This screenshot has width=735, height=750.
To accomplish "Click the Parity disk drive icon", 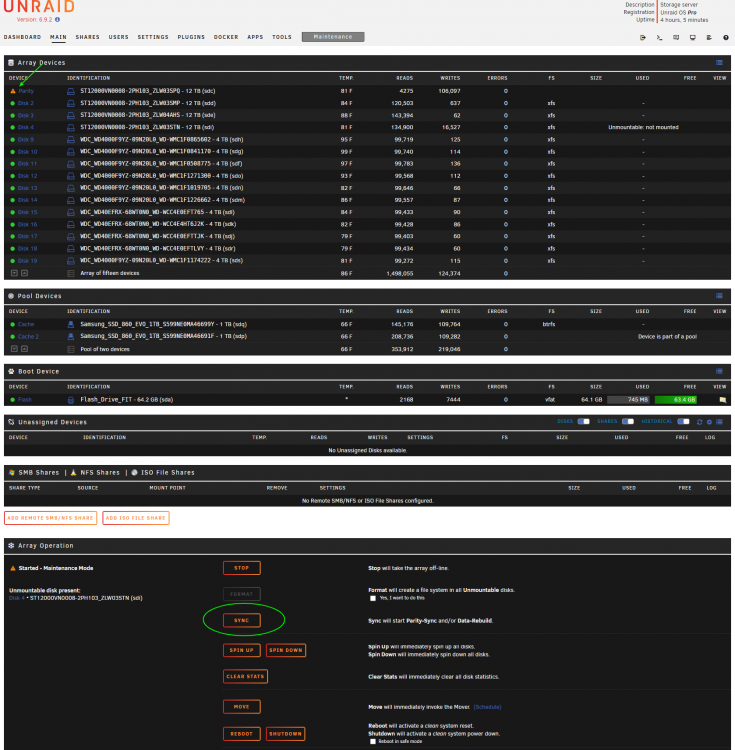I will 71,91.
